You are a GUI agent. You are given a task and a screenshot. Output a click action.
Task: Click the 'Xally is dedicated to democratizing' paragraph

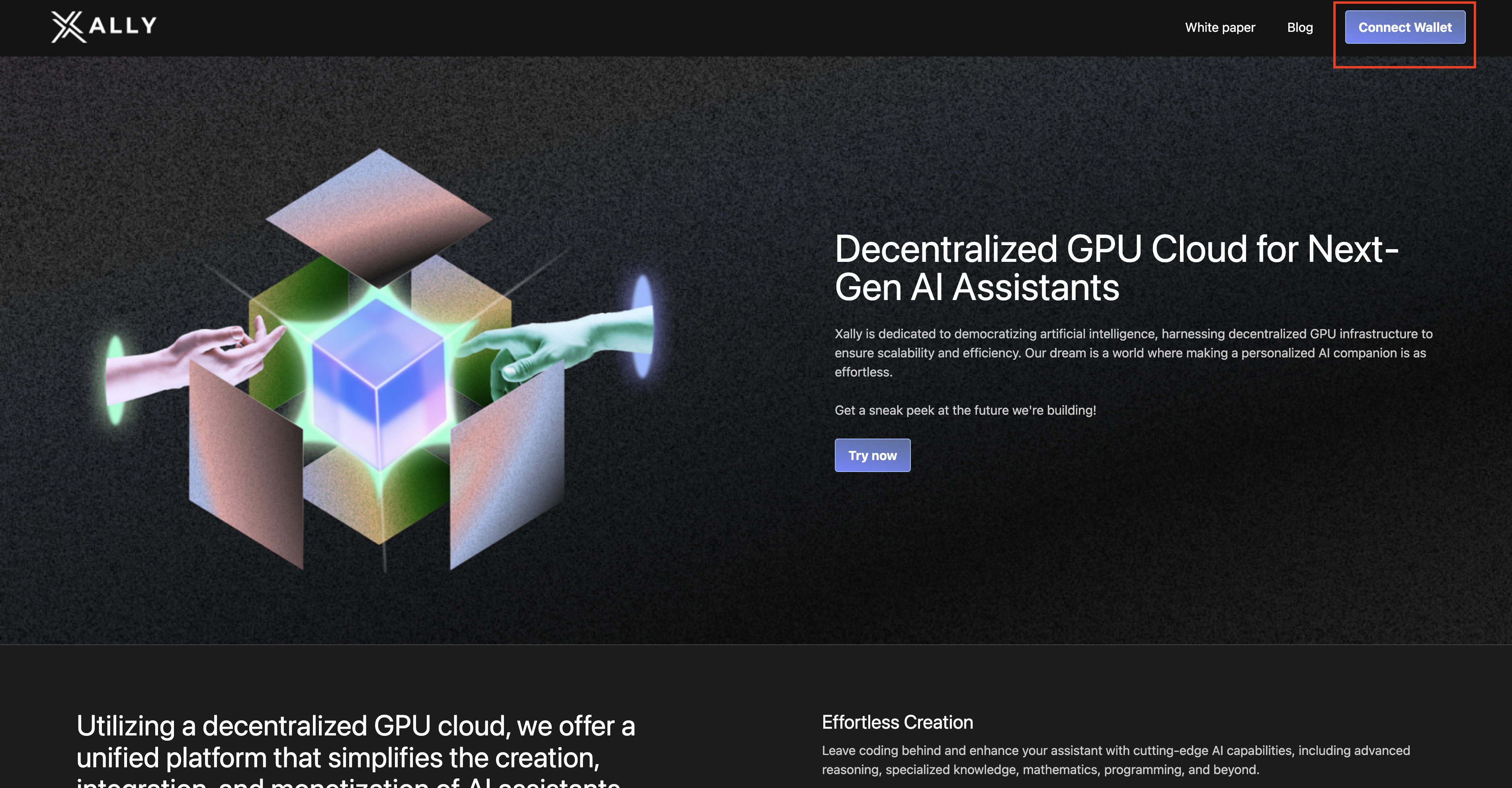[x=1133, y=353]
